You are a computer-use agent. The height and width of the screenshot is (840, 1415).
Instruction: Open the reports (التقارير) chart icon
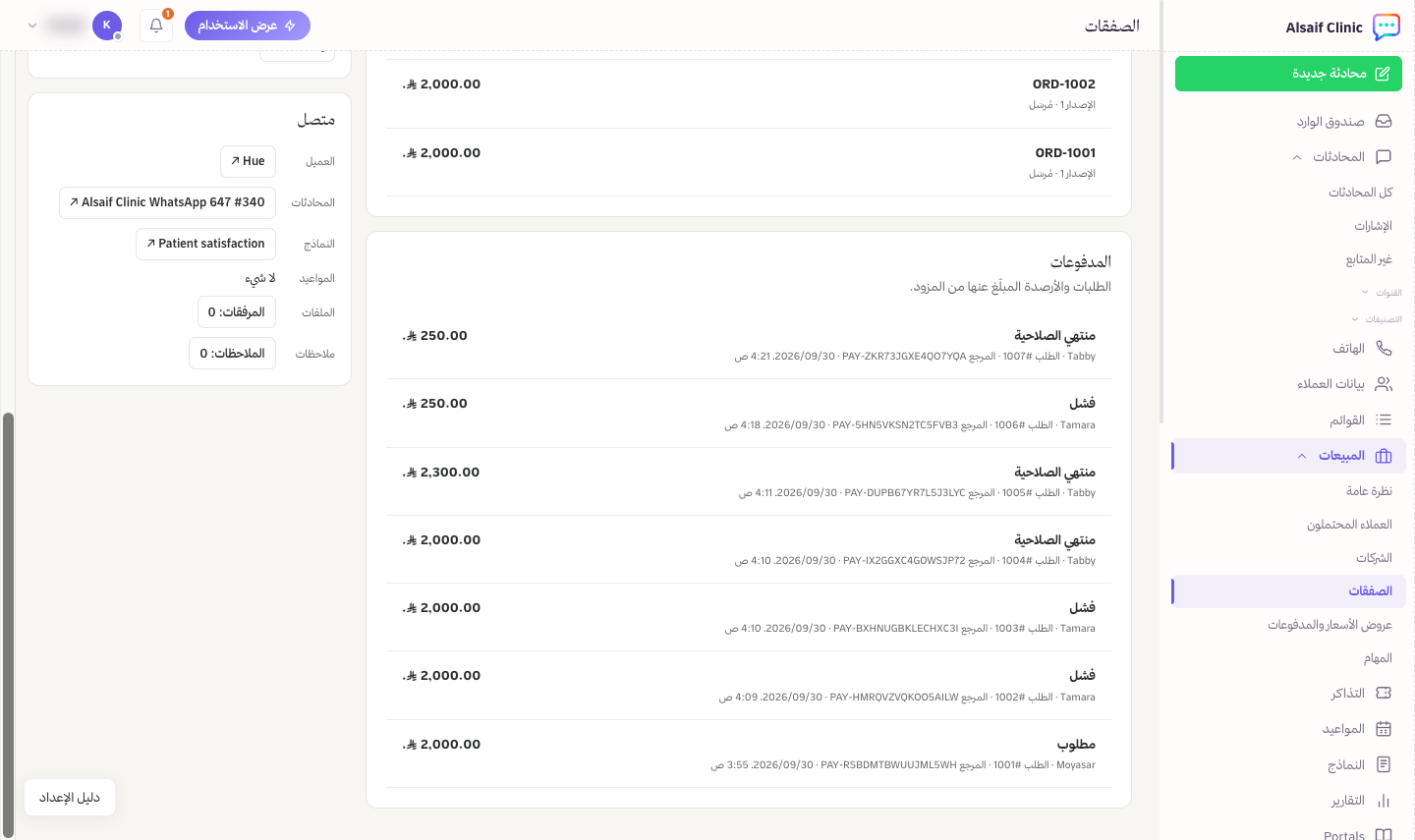pos(1384,800)
